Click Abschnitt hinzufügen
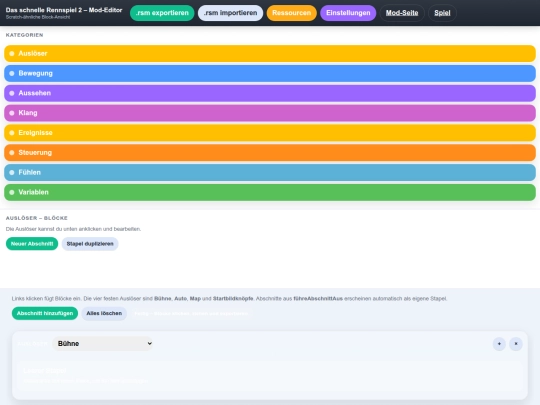Viewport: 540px width, 405px height. [45, 313]
